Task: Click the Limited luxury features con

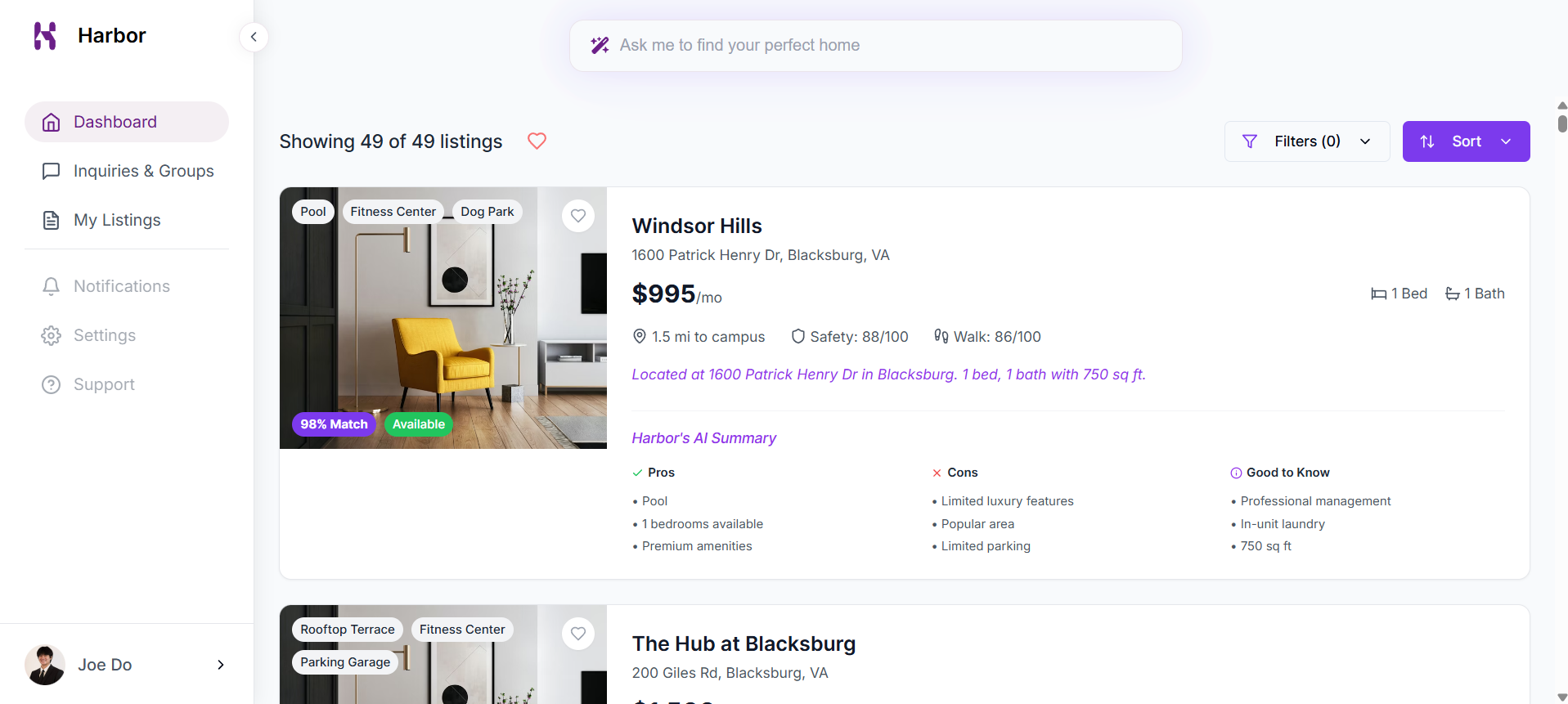Action: [x=1007, y=501]
